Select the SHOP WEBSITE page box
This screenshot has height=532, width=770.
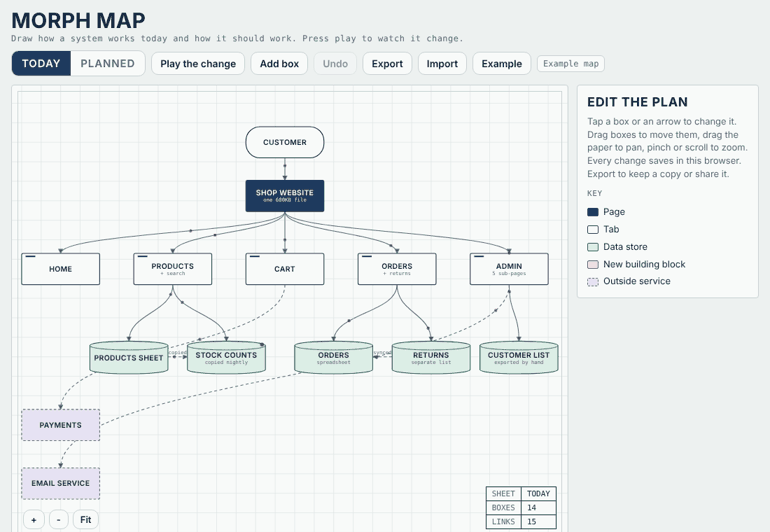(285, 196)
